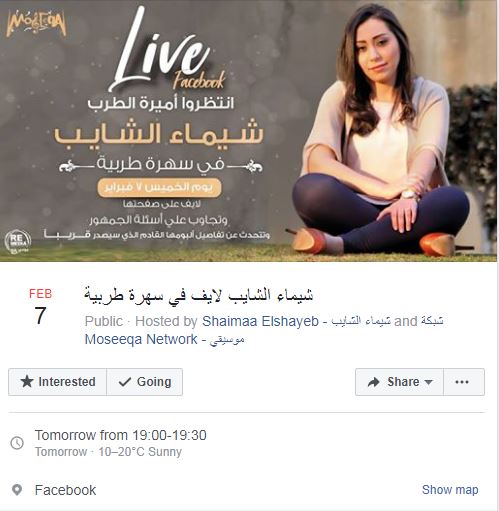Click the Tomorrow from 19:00-19:30 time text

[121, 435]
